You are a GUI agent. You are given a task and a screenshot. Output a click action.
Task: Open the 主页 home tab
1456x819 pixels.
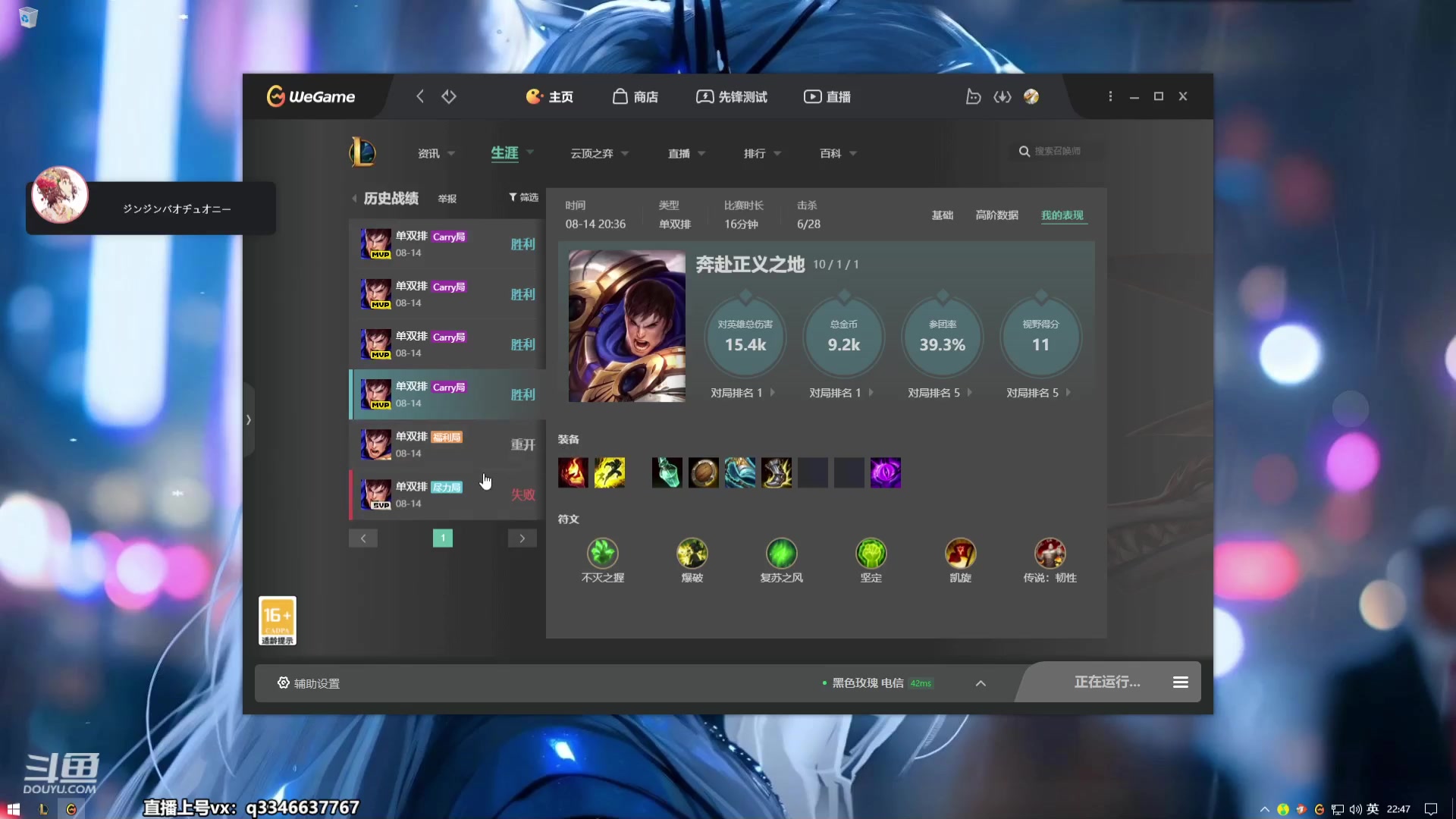pos(550,96)
